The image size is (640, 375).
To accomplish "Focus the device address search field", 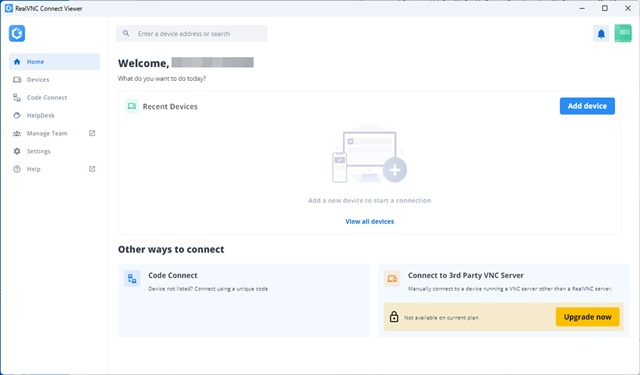I will [192, 33].
